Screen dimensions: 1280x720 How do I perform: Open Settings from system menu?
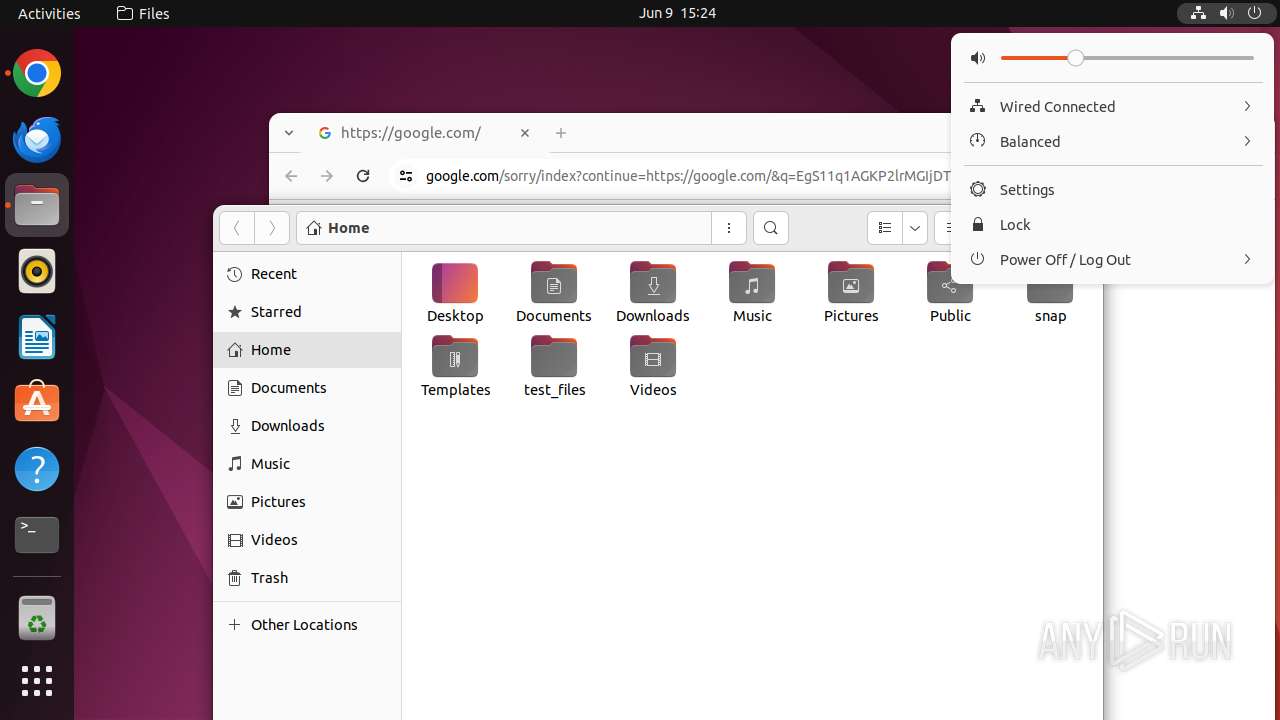(1113, 189)
